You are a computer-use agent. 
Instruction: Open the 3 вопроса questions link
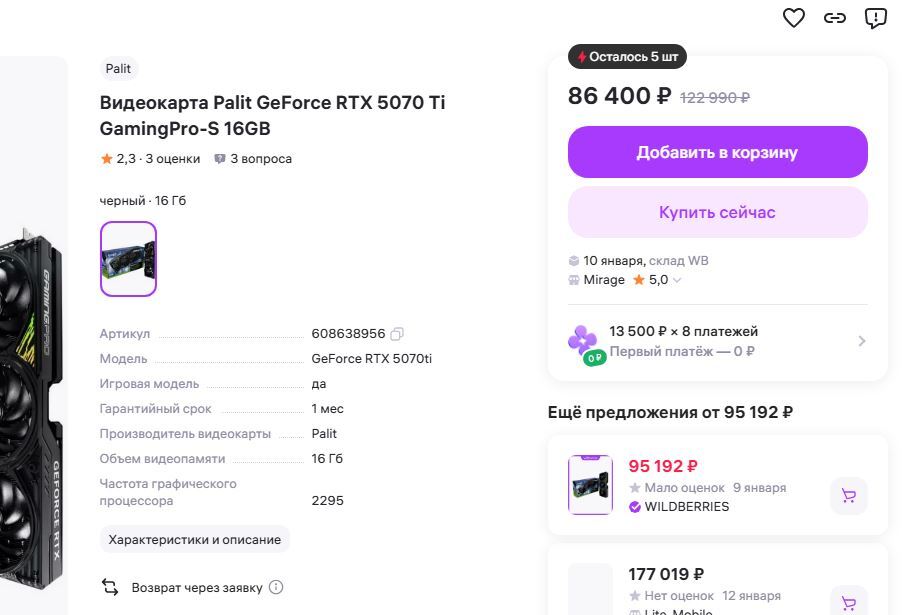(x=261, y=159)
